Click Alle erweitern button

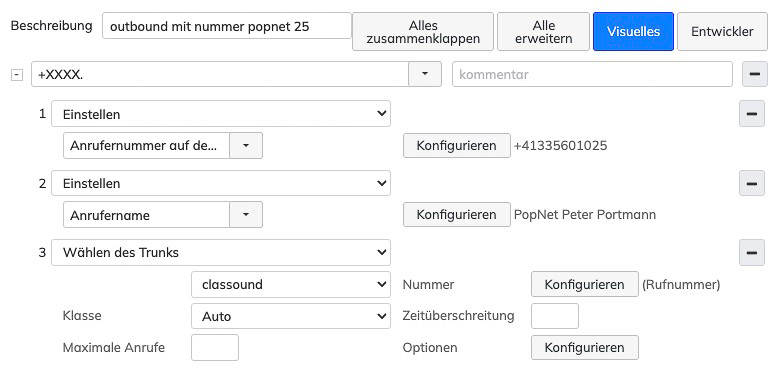[x=543, y=32]
